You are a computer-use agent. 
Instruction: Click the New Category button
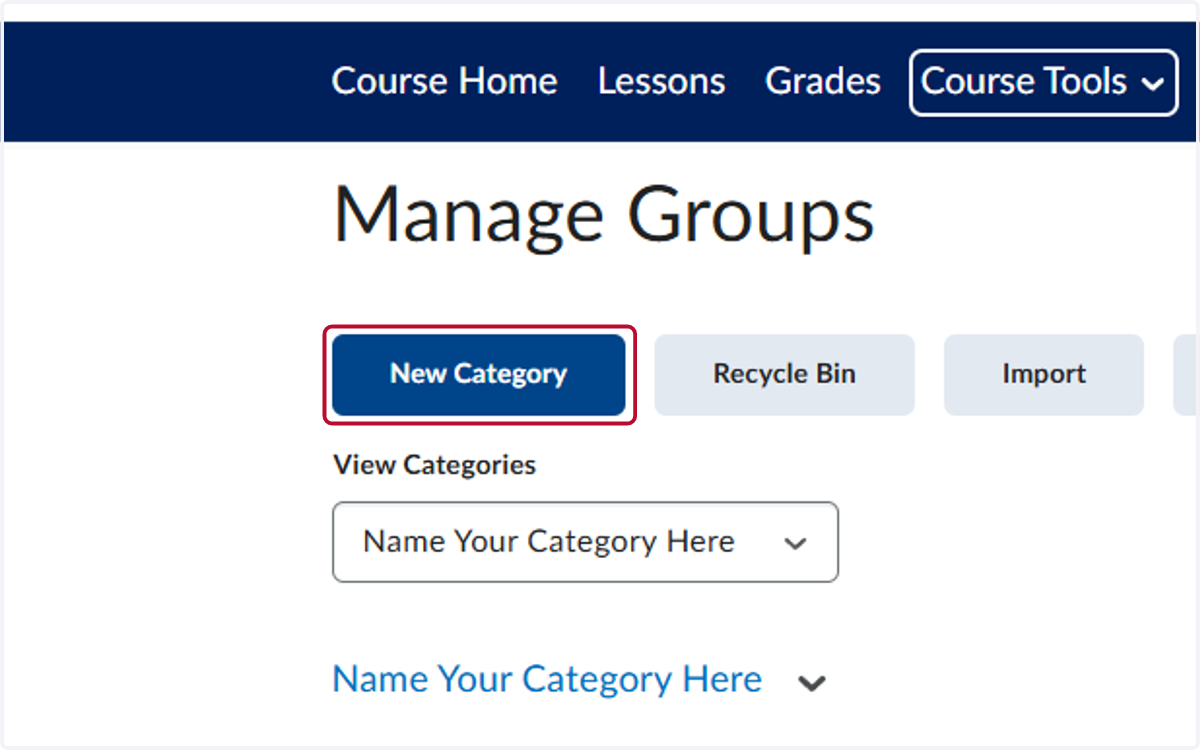(x=479, y=374)
